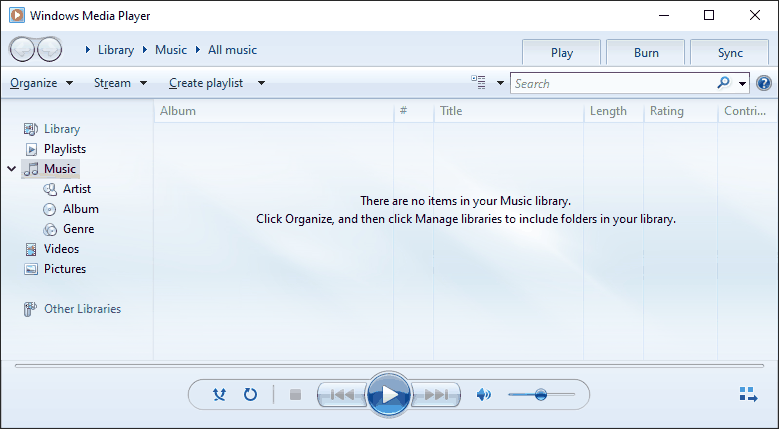Collapse the Music tree node
This screenshot has height=429, width=779.
[x=12, y=169]
